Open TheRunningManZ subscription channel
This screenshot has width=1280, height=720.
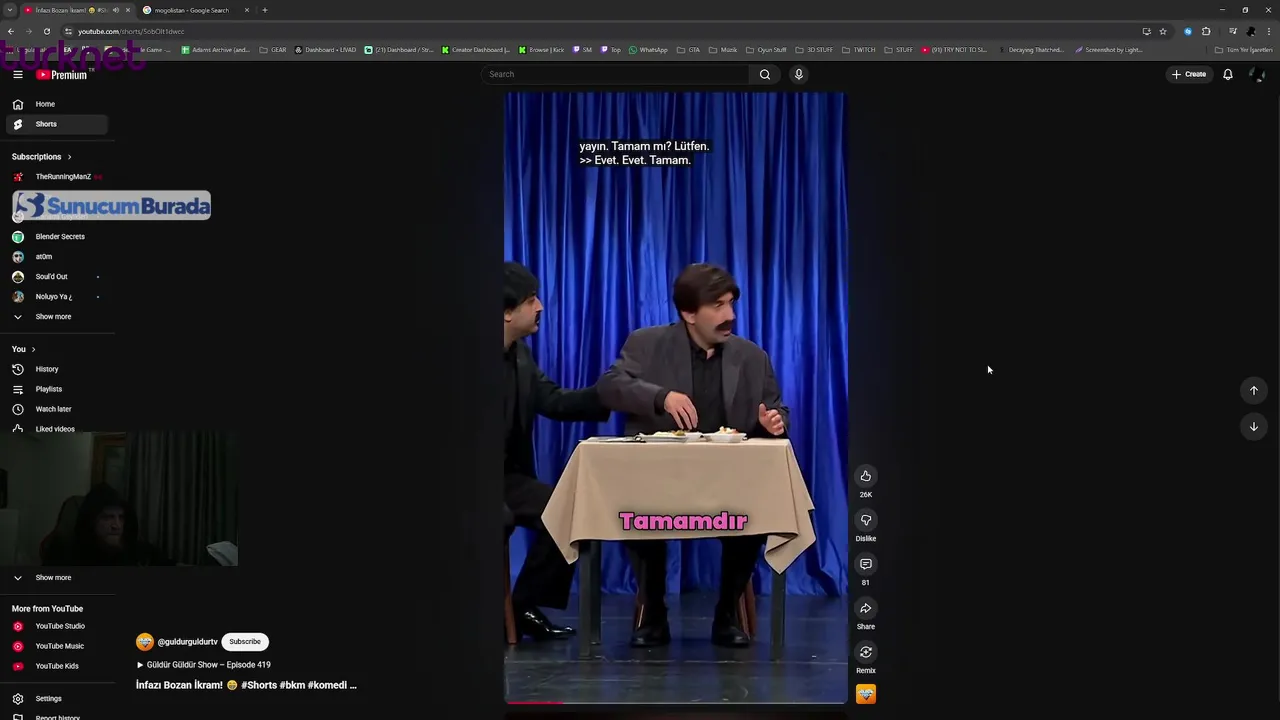56,177
